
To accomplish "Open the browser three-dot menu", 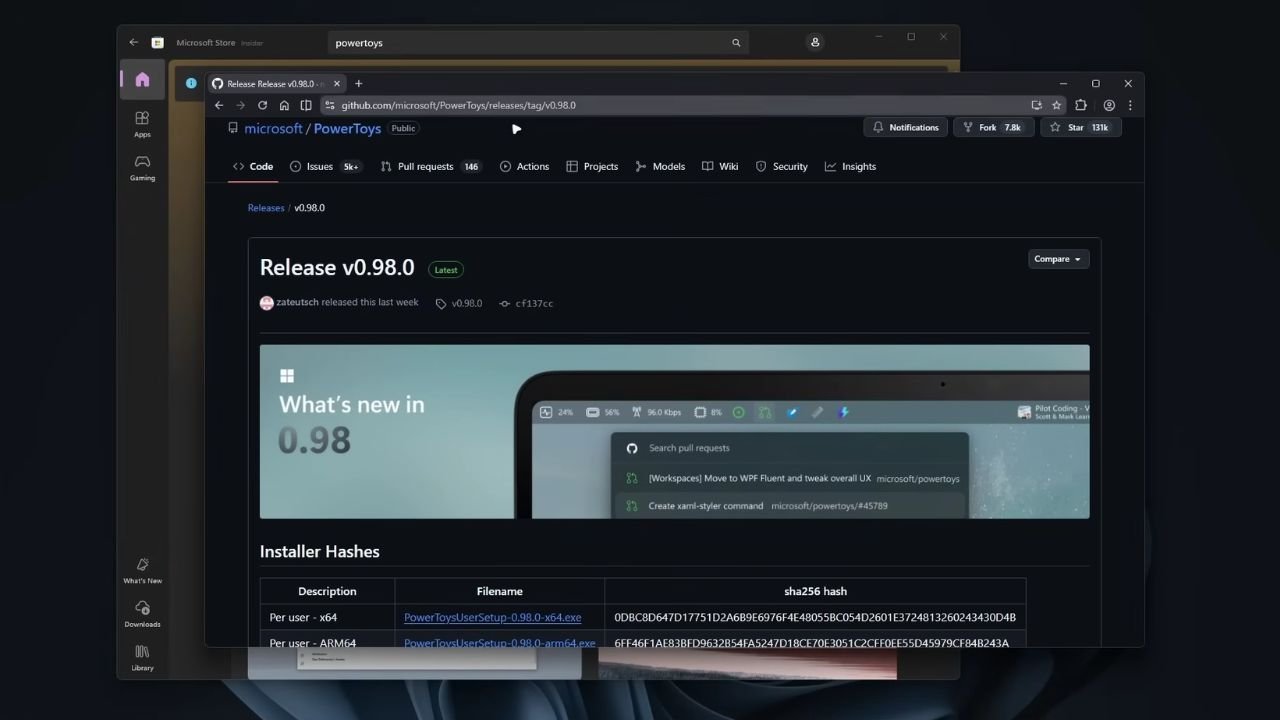I will (1130, 105).
